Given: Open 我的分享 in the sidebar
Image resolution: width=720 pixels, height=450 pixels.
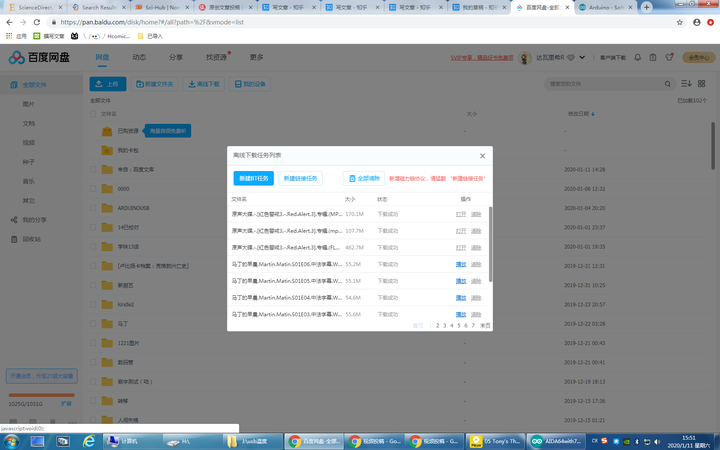Looking at the screenshot, I should (x=34, y=220).
